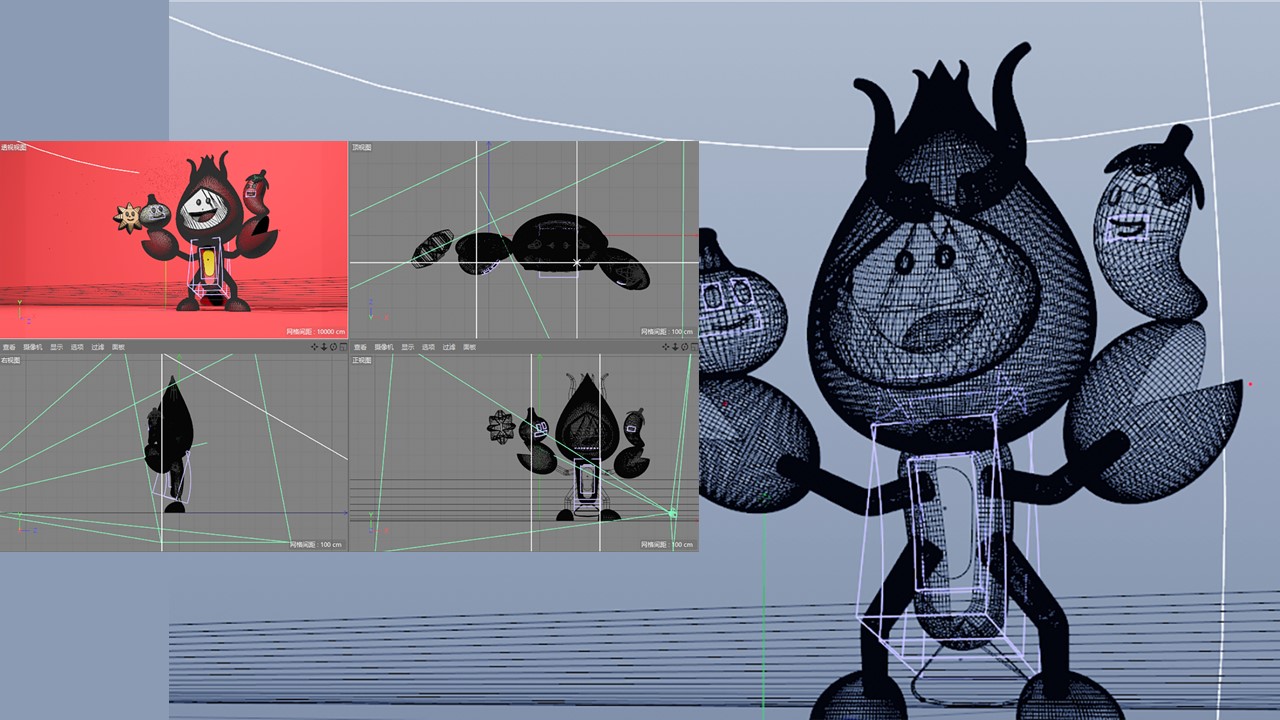Click the pan icon in right view header

[x=315, y=347]
